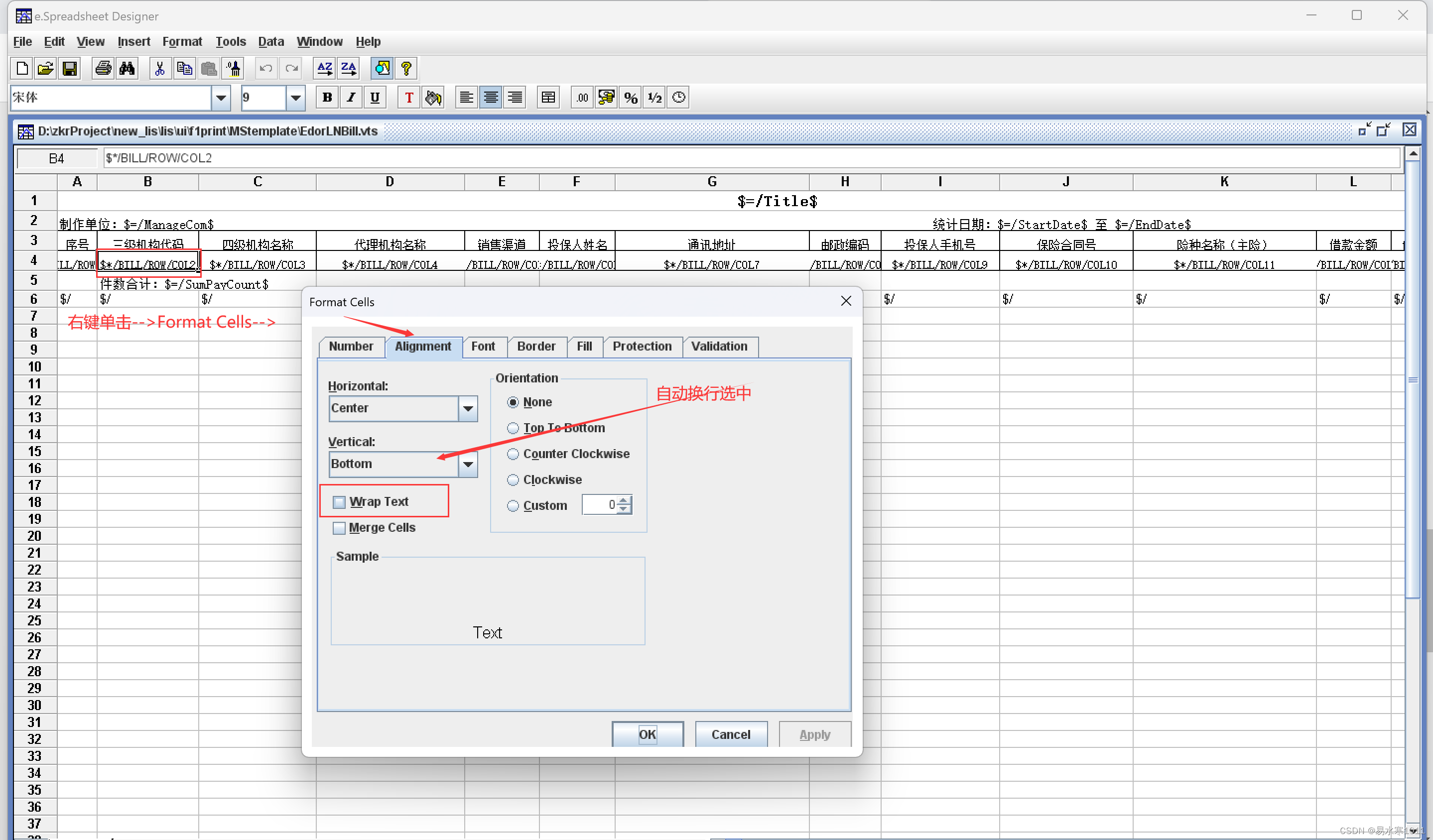Screen dimensions: 1433x840
Task: Select the Counter Clockwise orientation
Action: [x=513, y=454]
